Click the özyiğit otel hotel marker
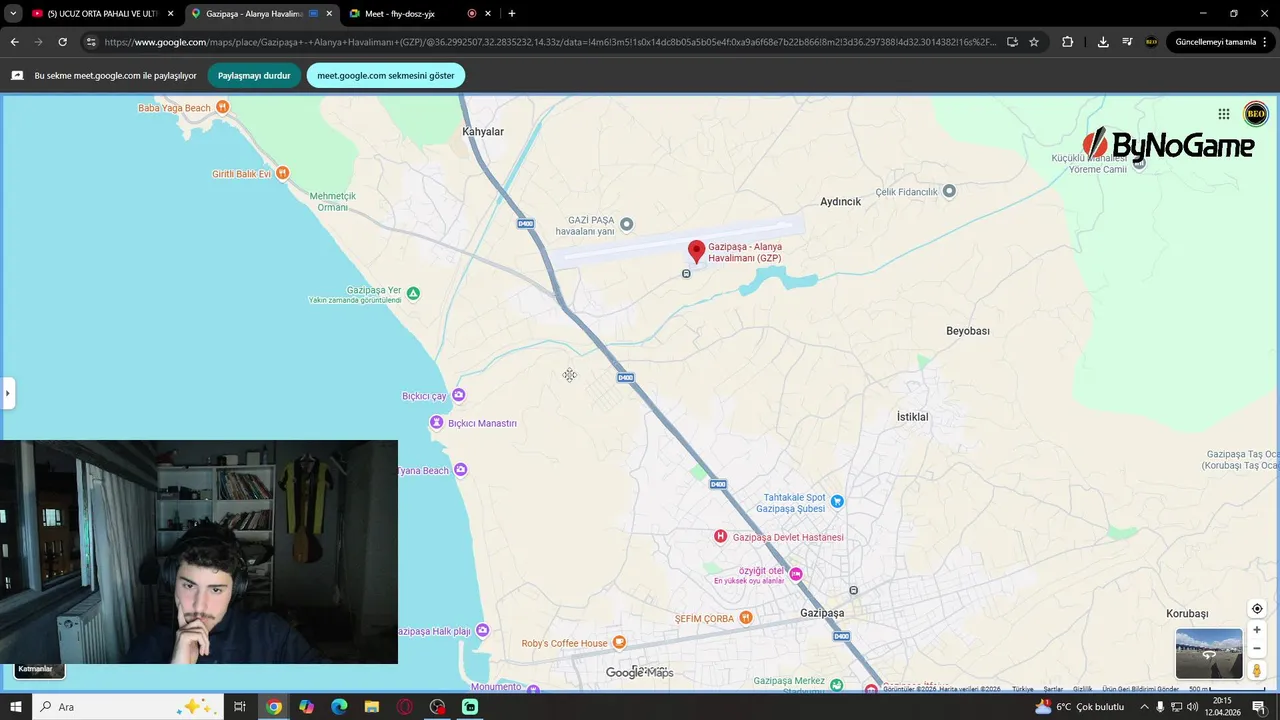The width and height of the screenshot is (1280, 720). click(796, 574)
